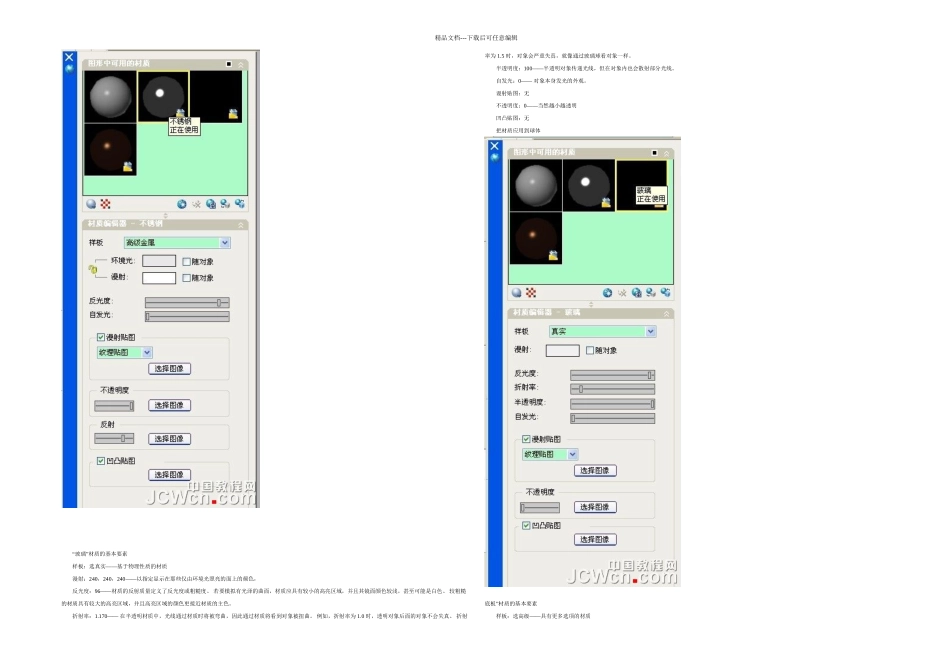This screenshot has width=950, height=672.
Task: Click 折射率 slider in 玻璃 editor
Action: (613, 388)
